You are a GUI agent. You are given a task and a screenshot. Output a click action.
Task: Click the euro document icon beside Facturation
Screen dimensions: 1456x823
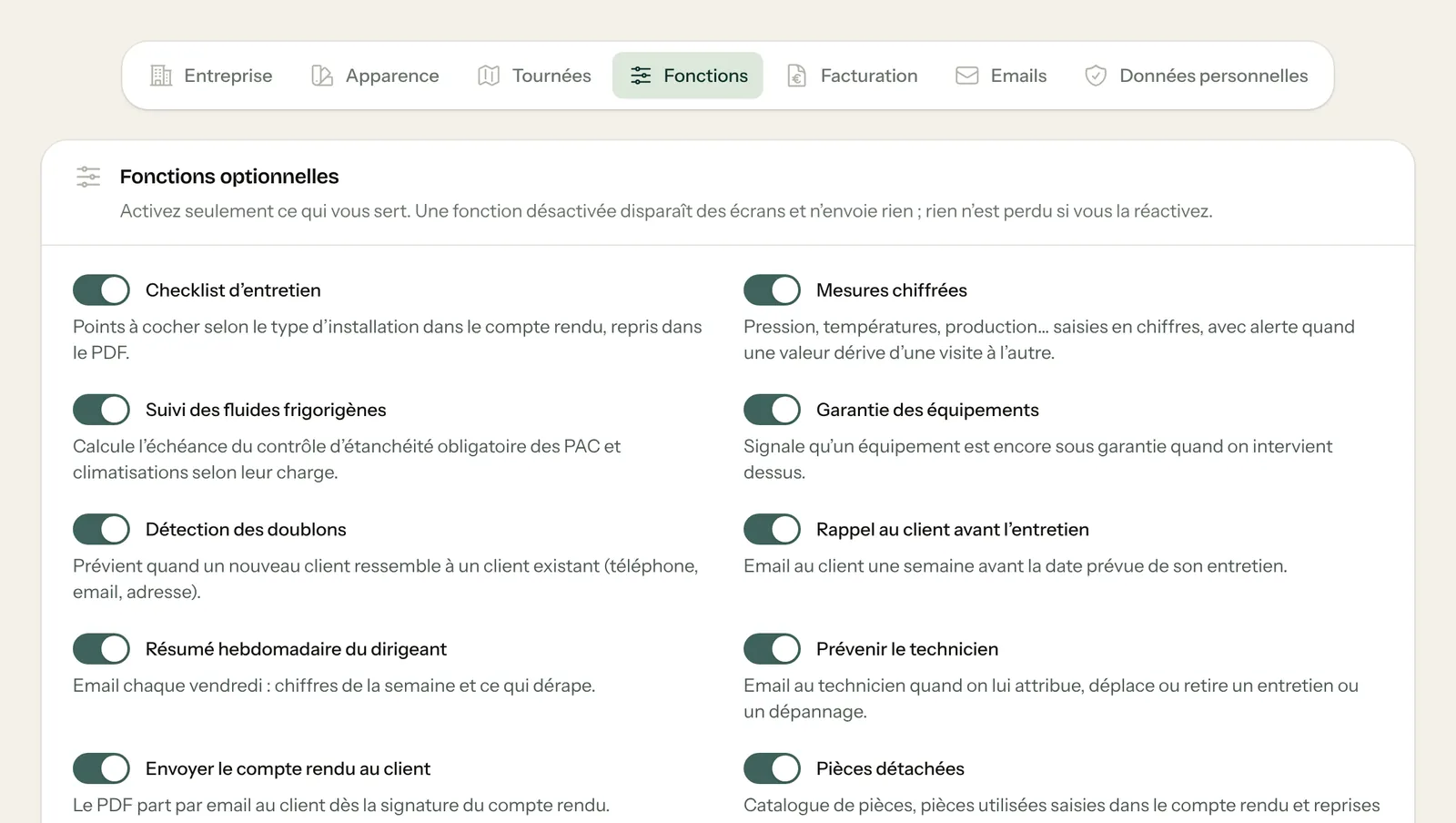tap(797, 76)
